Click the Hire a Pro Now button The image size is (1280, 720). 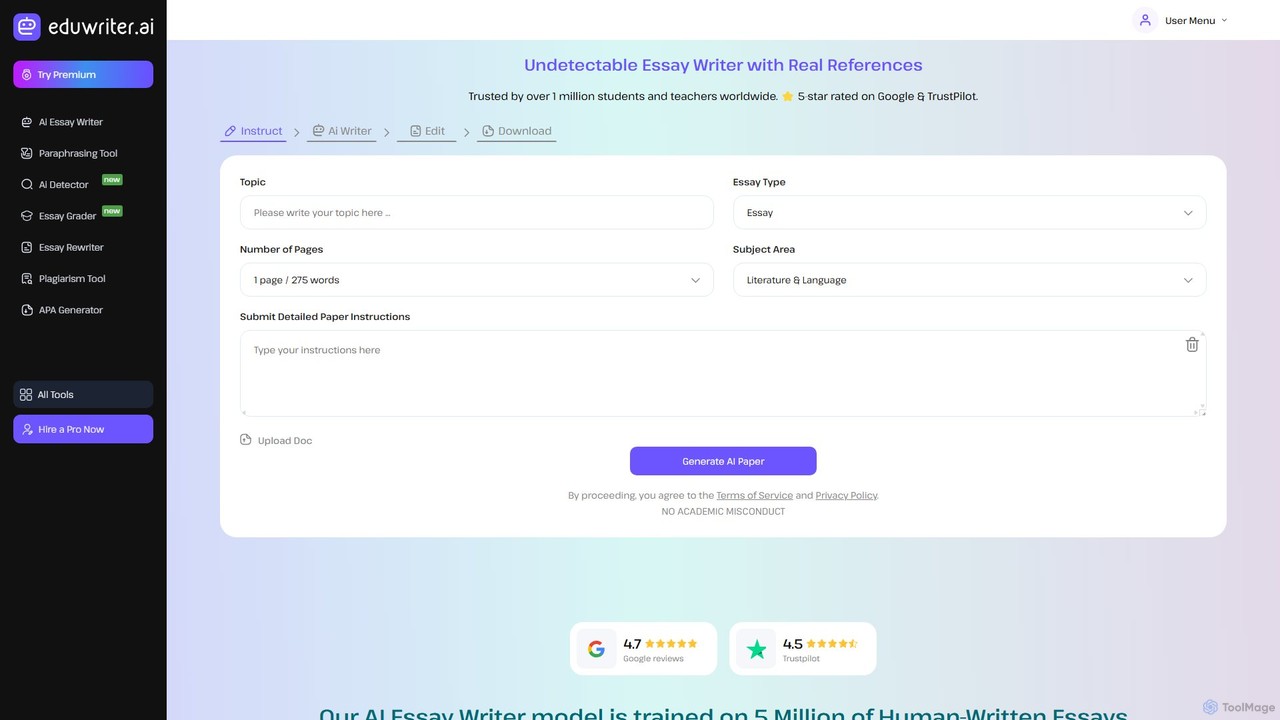[83, 429]
